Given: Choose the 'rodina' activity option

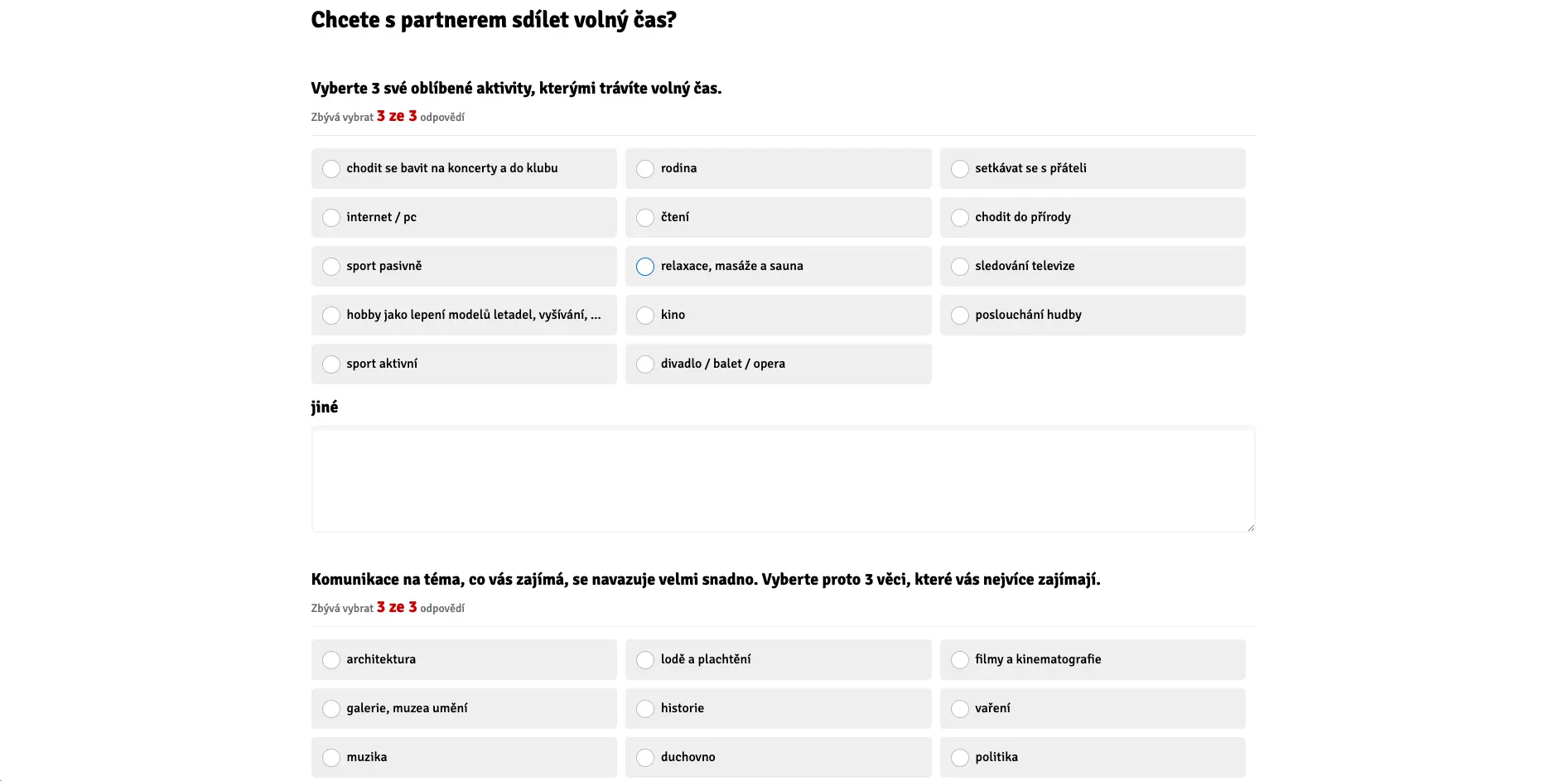Looking at the screenshot, I should click(778, 168).
